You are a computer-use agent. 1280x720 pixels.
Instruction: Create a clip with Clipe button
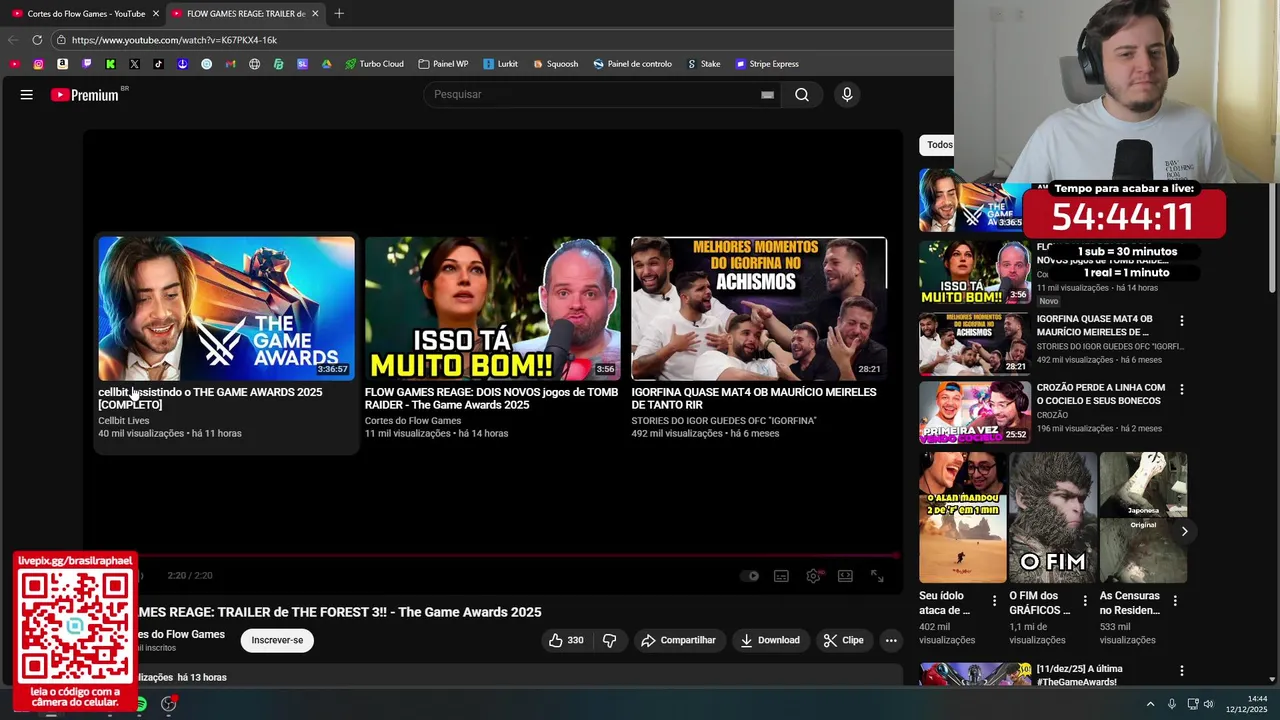843,640
